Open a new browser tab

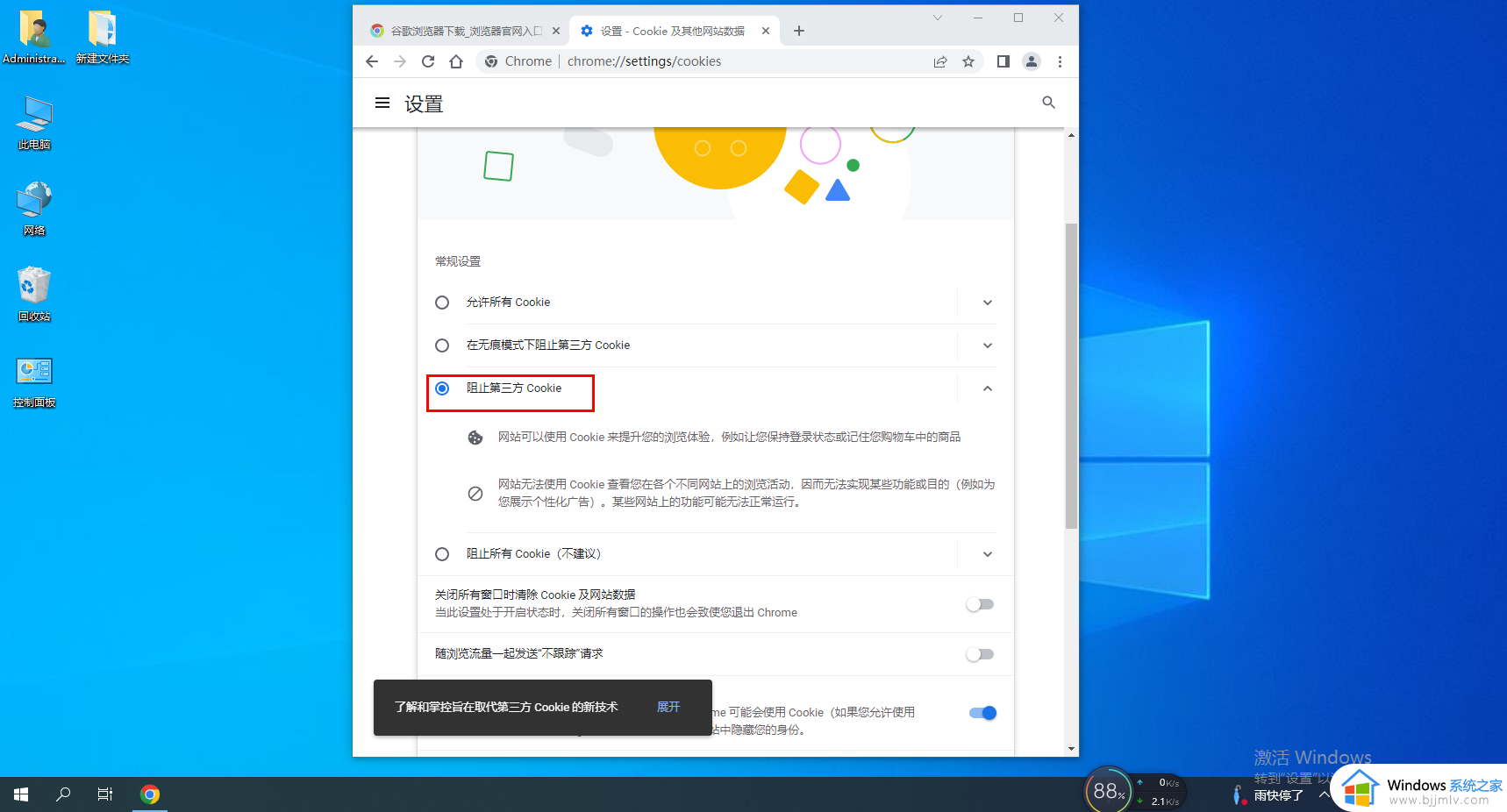click(x=799, y=31)
